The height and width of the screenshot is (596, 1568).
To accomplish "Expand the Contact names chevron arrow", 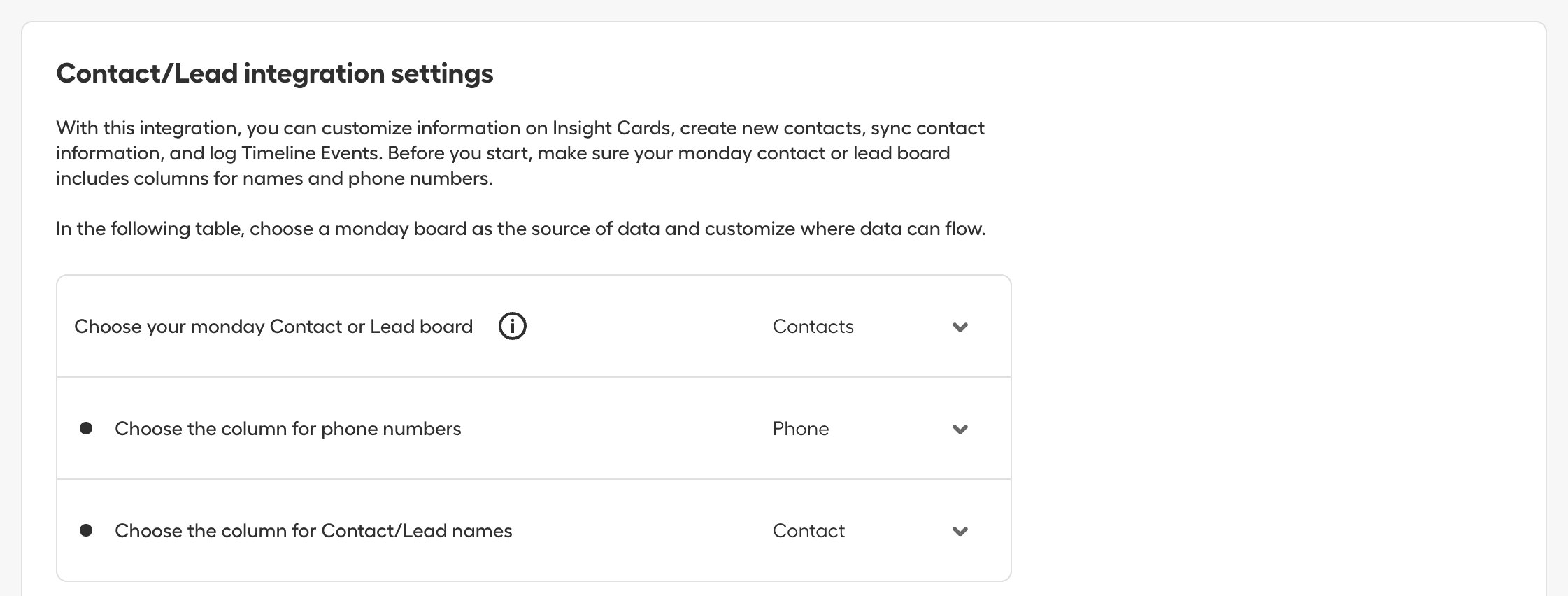I will pyautogui.click(x=960, y=531).
